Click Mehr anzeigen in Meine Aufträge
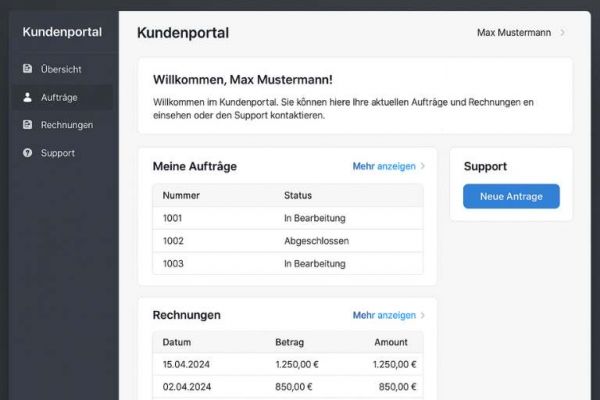The height and width of the screenshot is (400, 600). tap(384, 166)
